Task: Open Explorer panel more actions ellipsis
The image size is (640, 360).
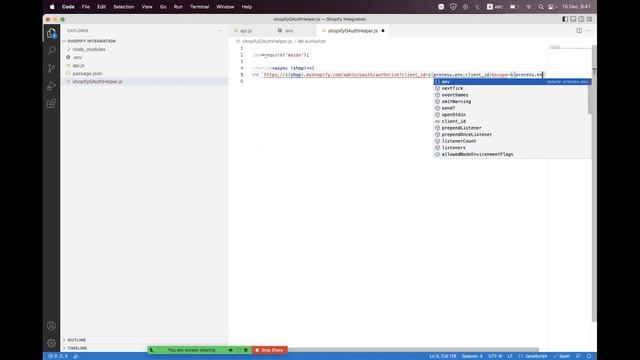Action: [220, 31]
